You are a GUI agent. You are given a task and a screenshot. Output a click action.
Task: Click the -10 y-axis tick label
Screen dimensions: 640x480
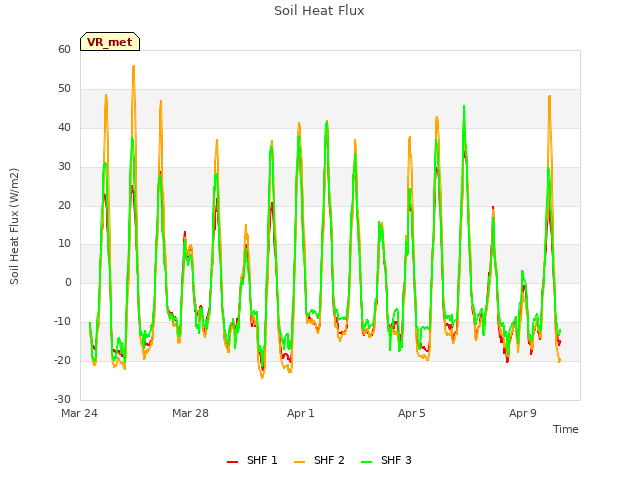[x=63, y=322]
